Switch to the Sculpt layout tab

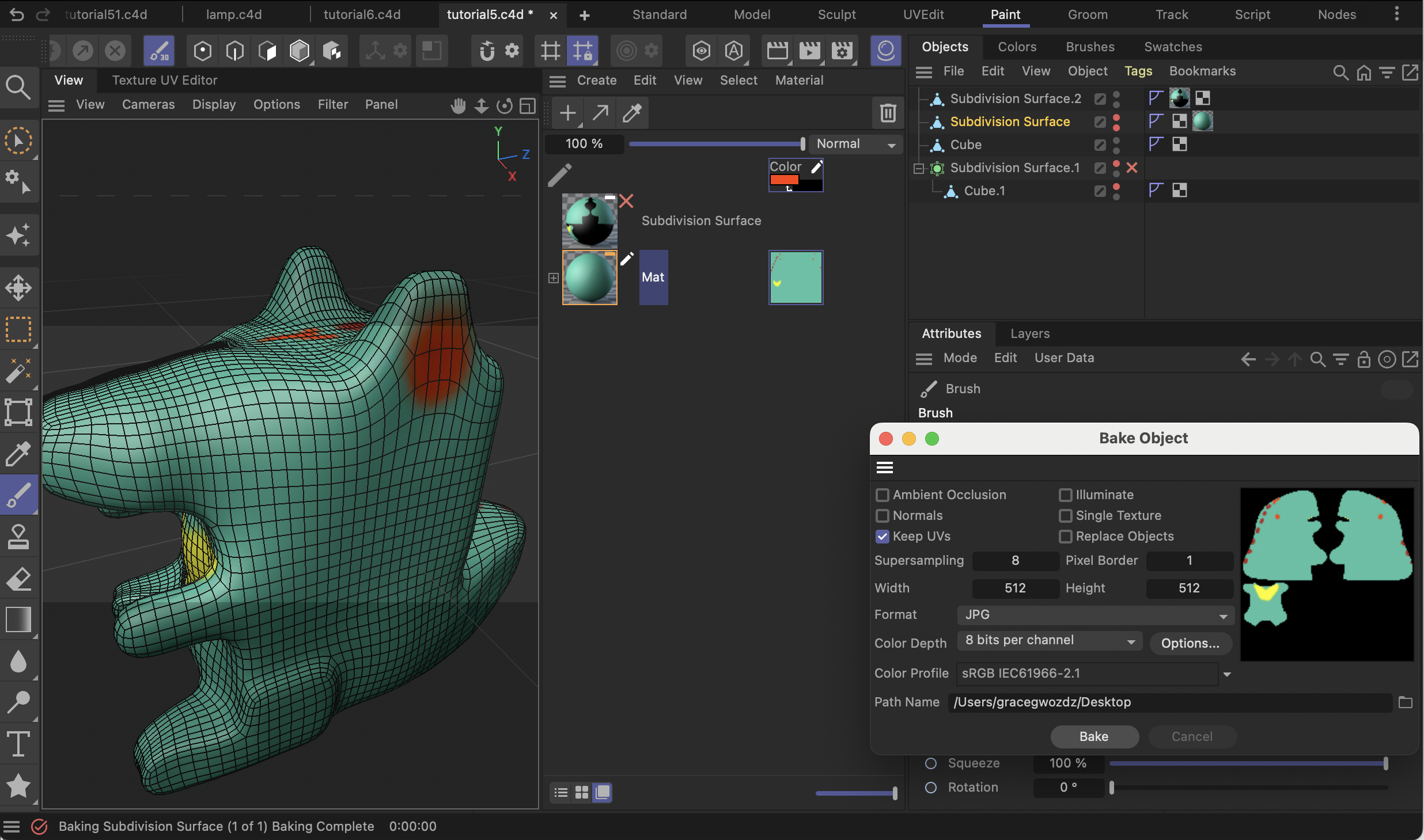point(836,14)
